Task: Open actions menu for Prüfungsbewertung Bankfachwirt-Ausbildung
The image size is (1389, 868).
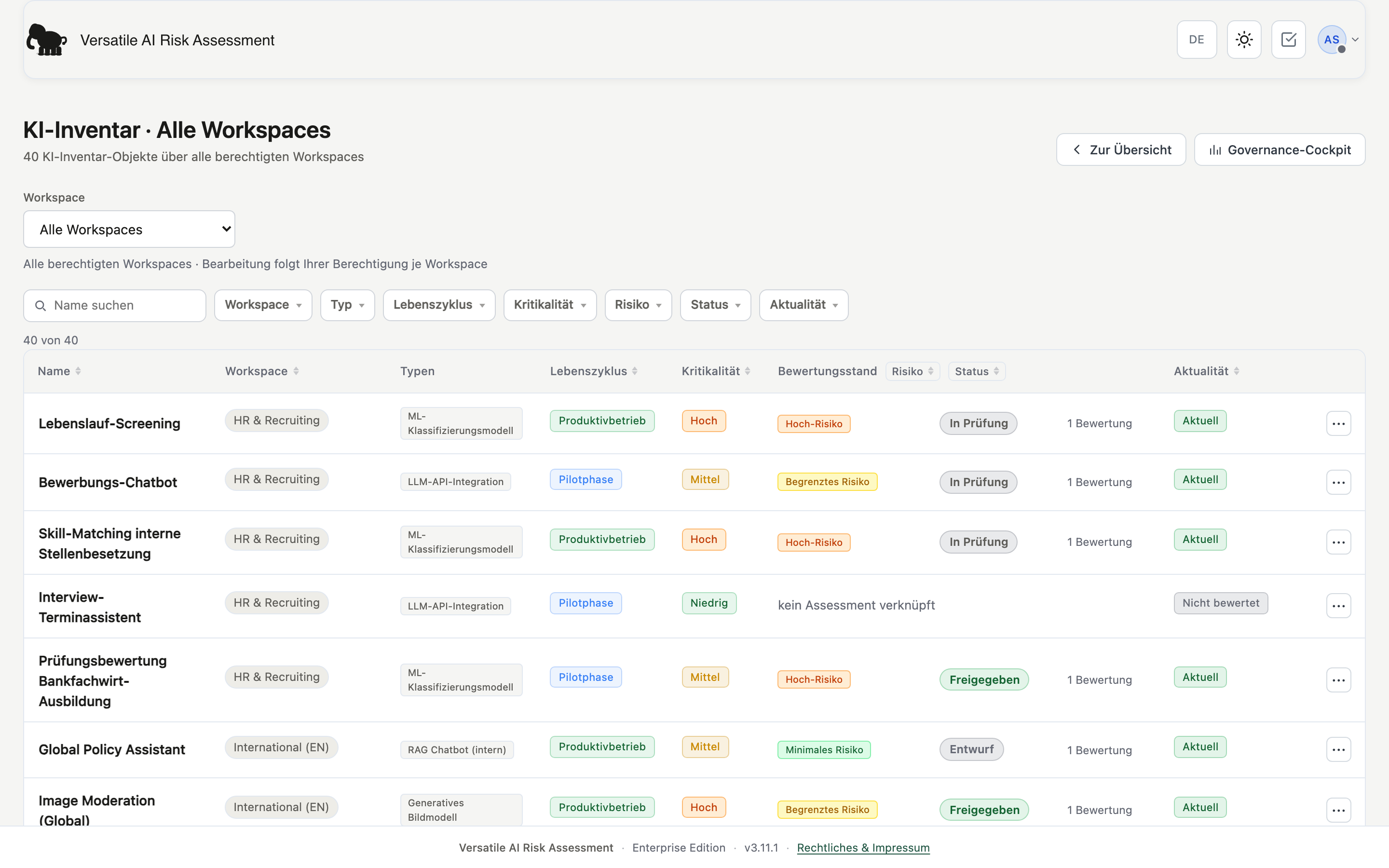Action: point(1338,680)
